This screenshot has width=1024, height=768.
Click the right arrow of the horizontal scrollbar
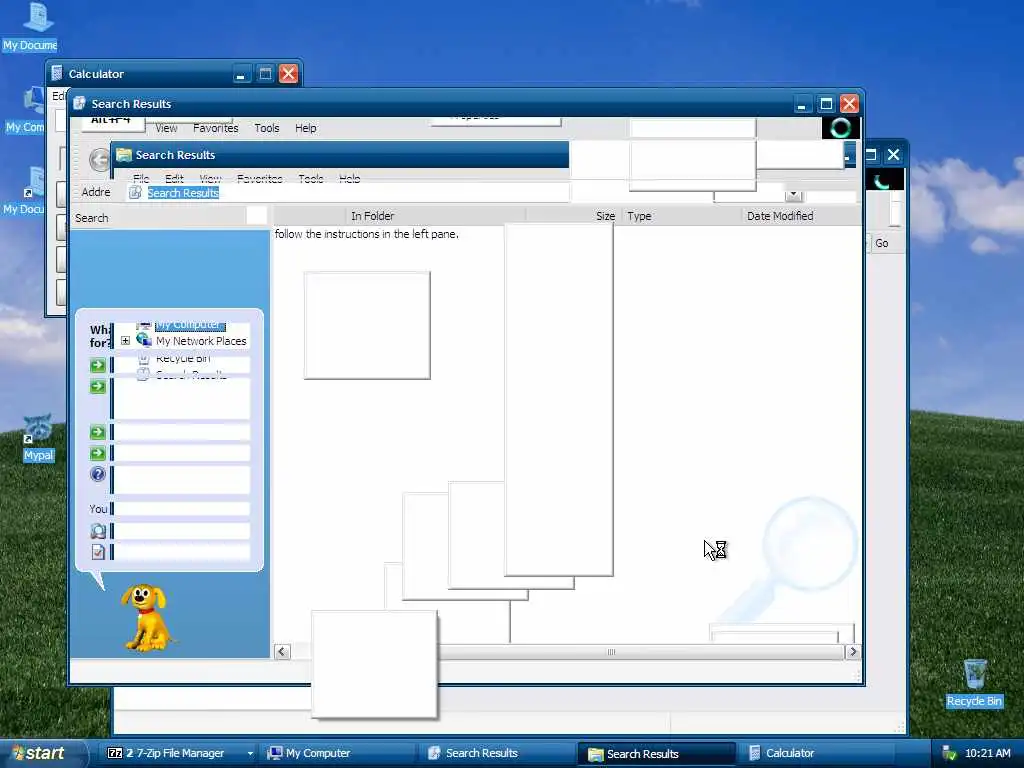852,651
